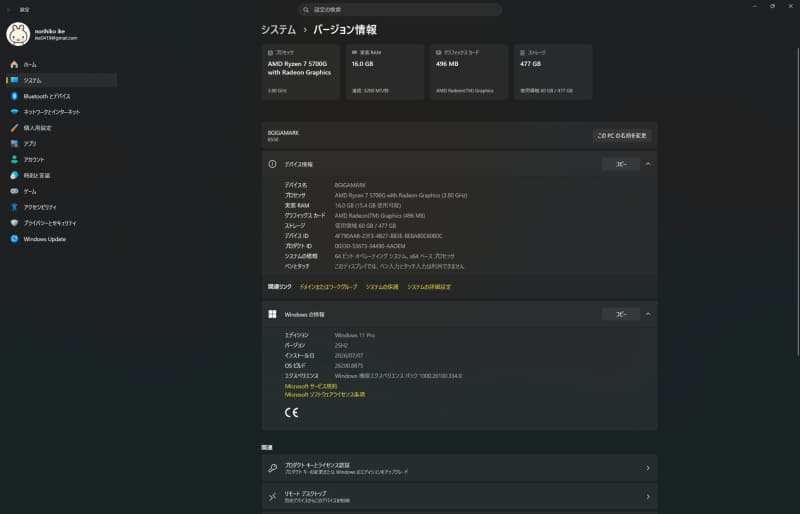Copy Windows の情報 with its コピー button
The height and width of the screenshot is (514, 800).
pyautogui.click(x=621, y=314)
